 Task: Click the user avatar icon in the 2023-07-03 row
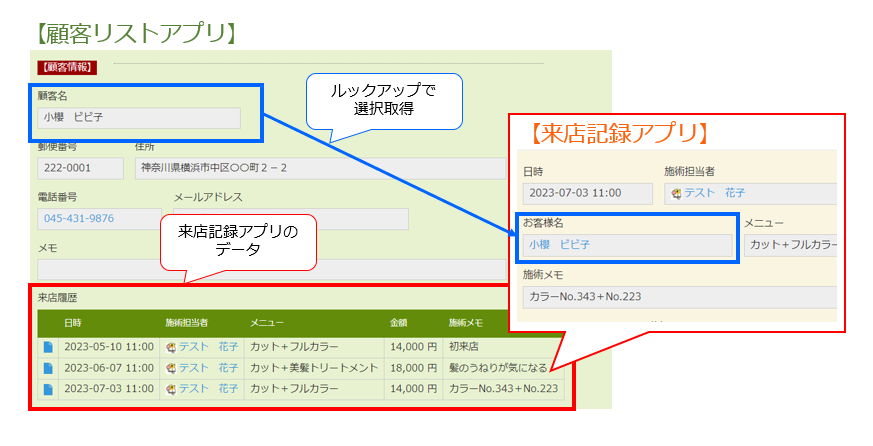coord(171,389)
